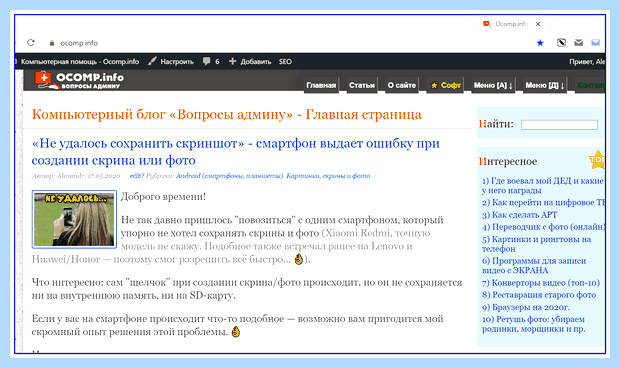
Task: Click the greeting text Доброго времени!
Action: [163, 196]
